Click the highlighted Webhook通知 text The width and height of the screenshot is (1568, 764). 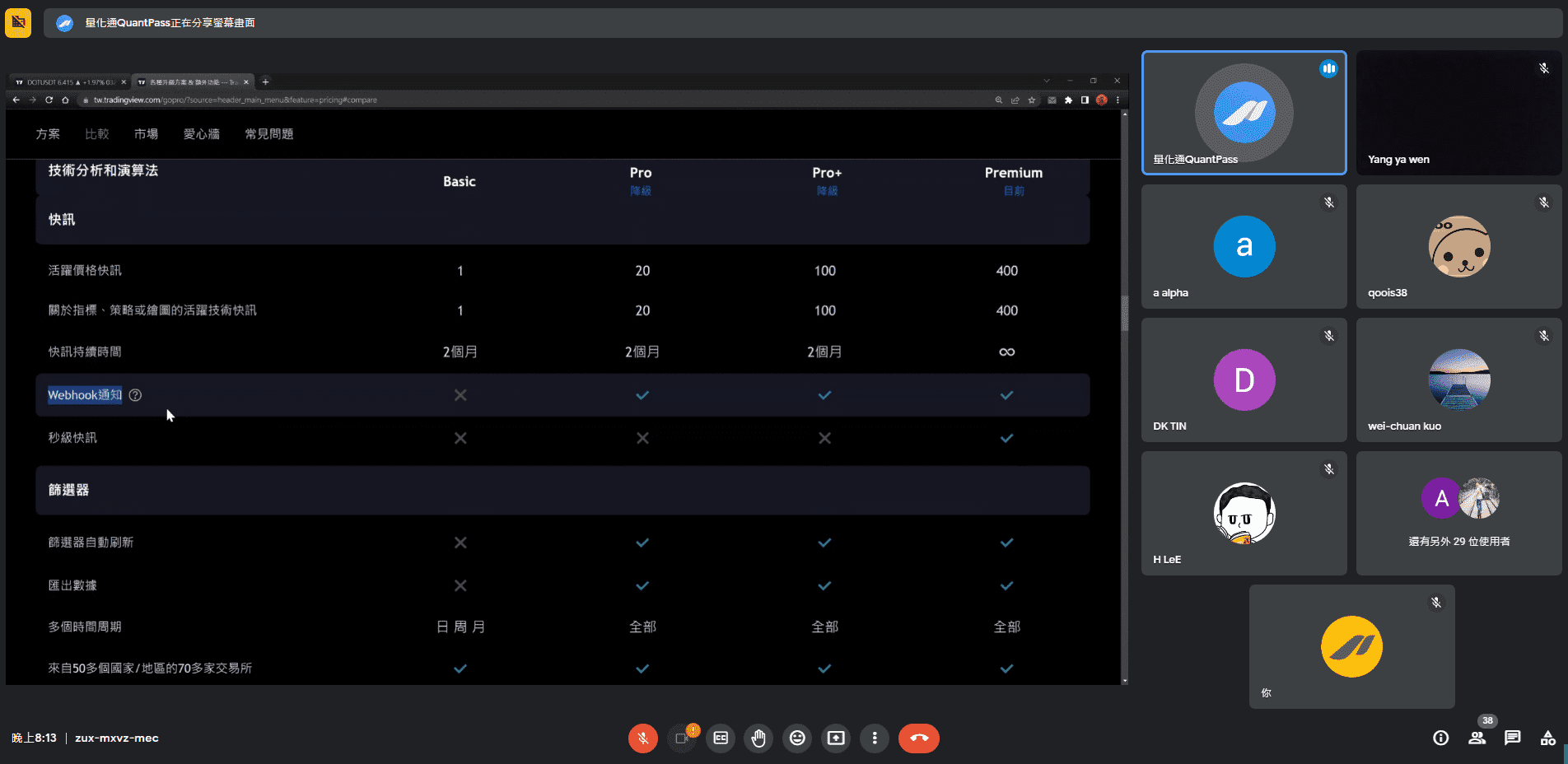pos(85,395)
